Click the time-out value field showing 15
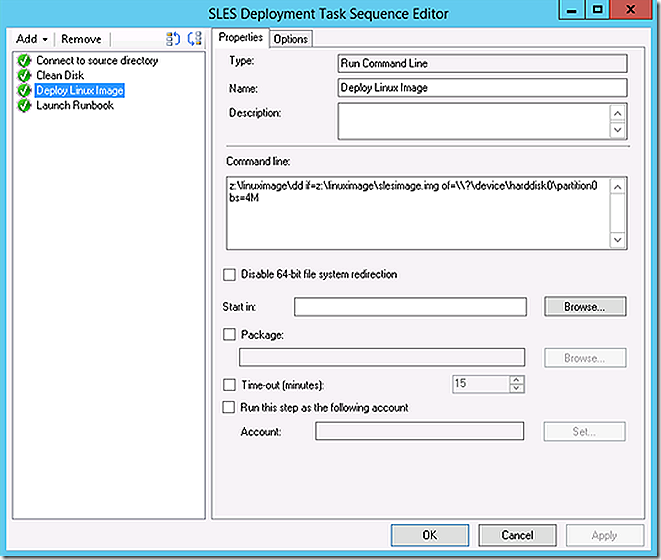The height and width of the screenshot is (560, 661). tap(481, 384)
